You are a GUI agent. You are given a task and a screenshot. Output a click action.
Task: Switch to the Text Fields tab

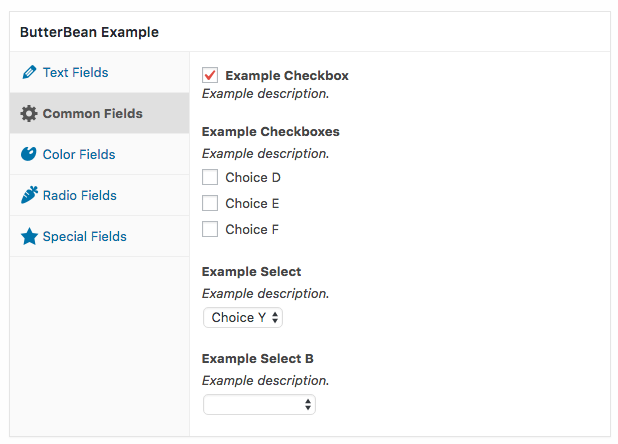click(99, 72)
